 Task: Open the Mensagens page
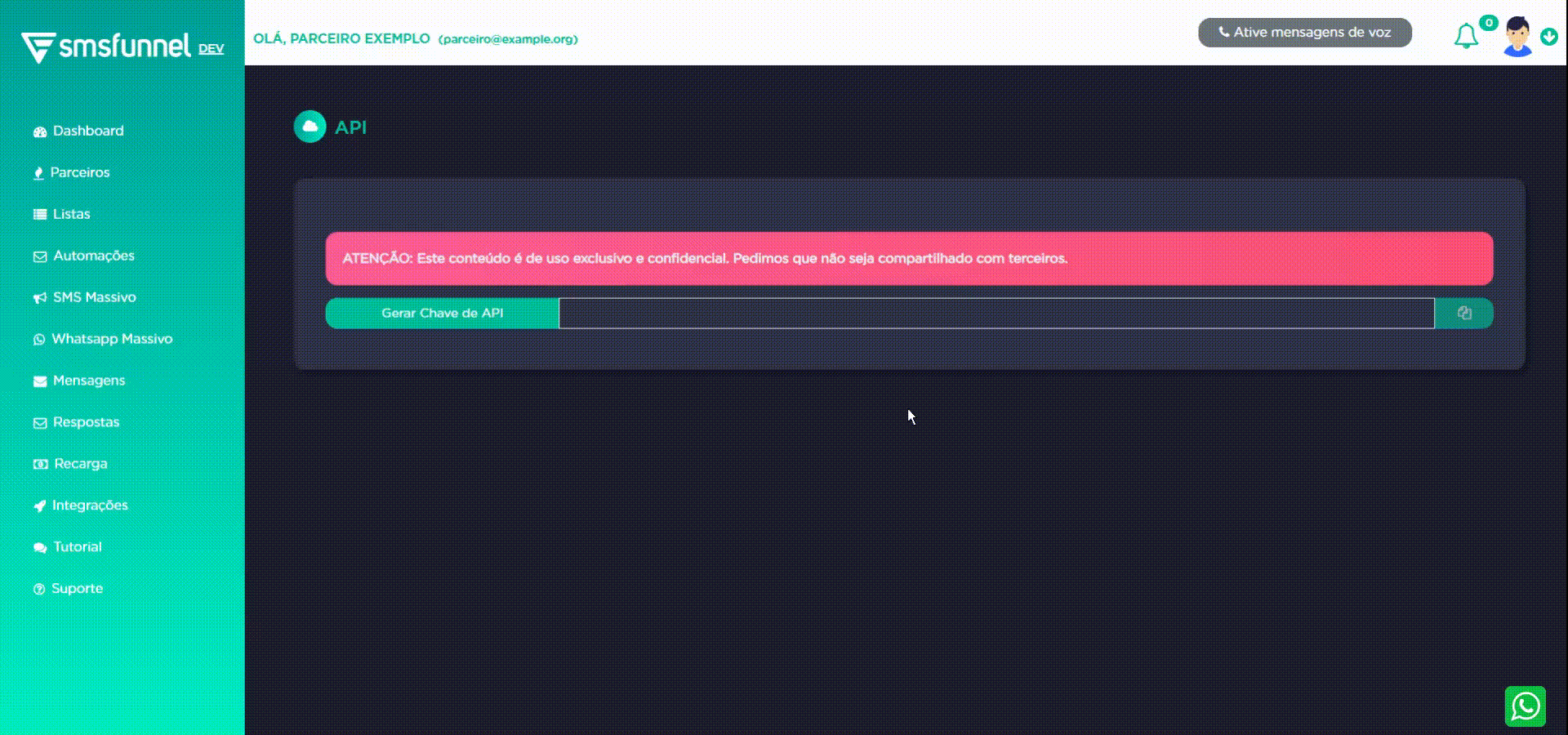[89, 381]
